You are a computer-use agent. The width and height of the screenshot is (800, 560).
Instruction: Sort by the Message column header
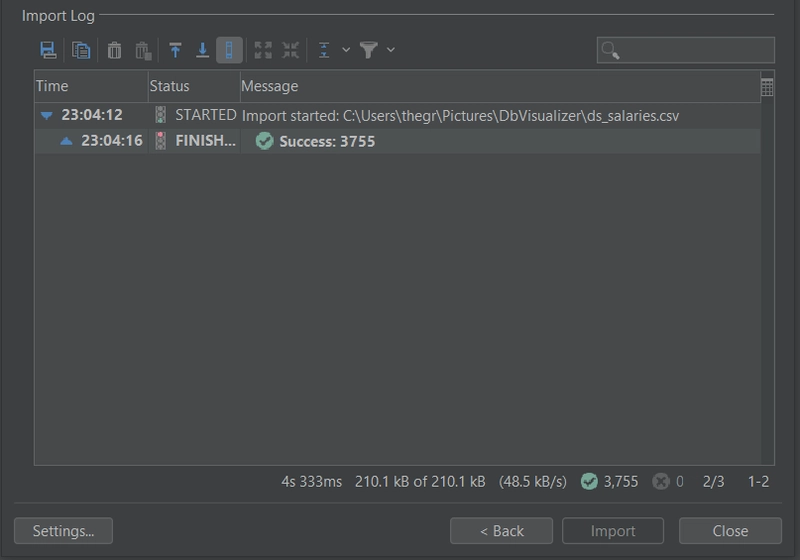pyautogui.click(x=500, y=86)
